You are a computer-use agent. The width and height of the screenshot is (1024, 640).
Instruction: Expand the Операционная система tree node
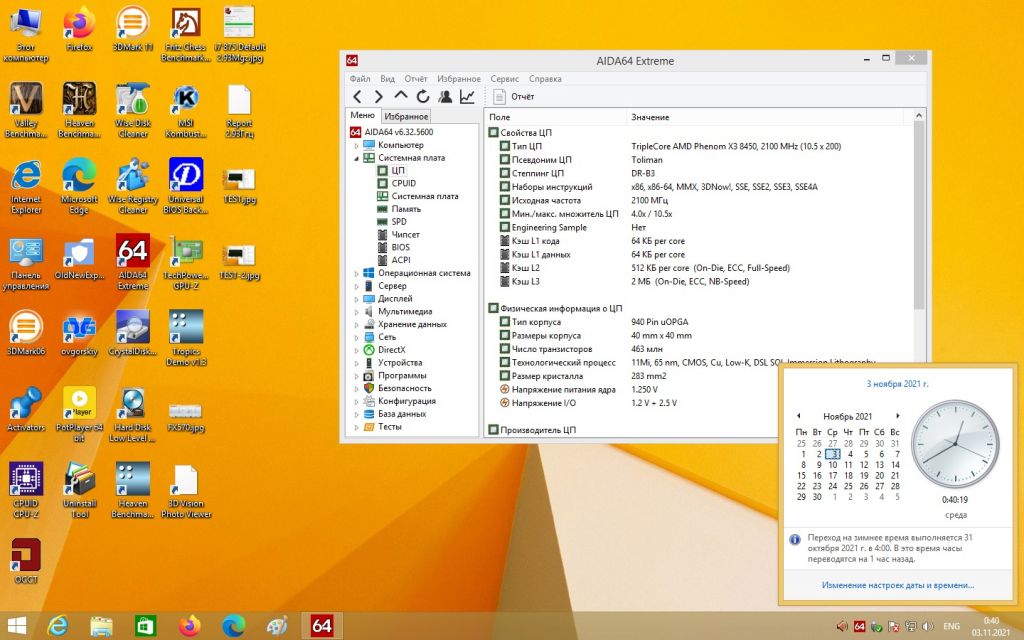click(357, 274)
